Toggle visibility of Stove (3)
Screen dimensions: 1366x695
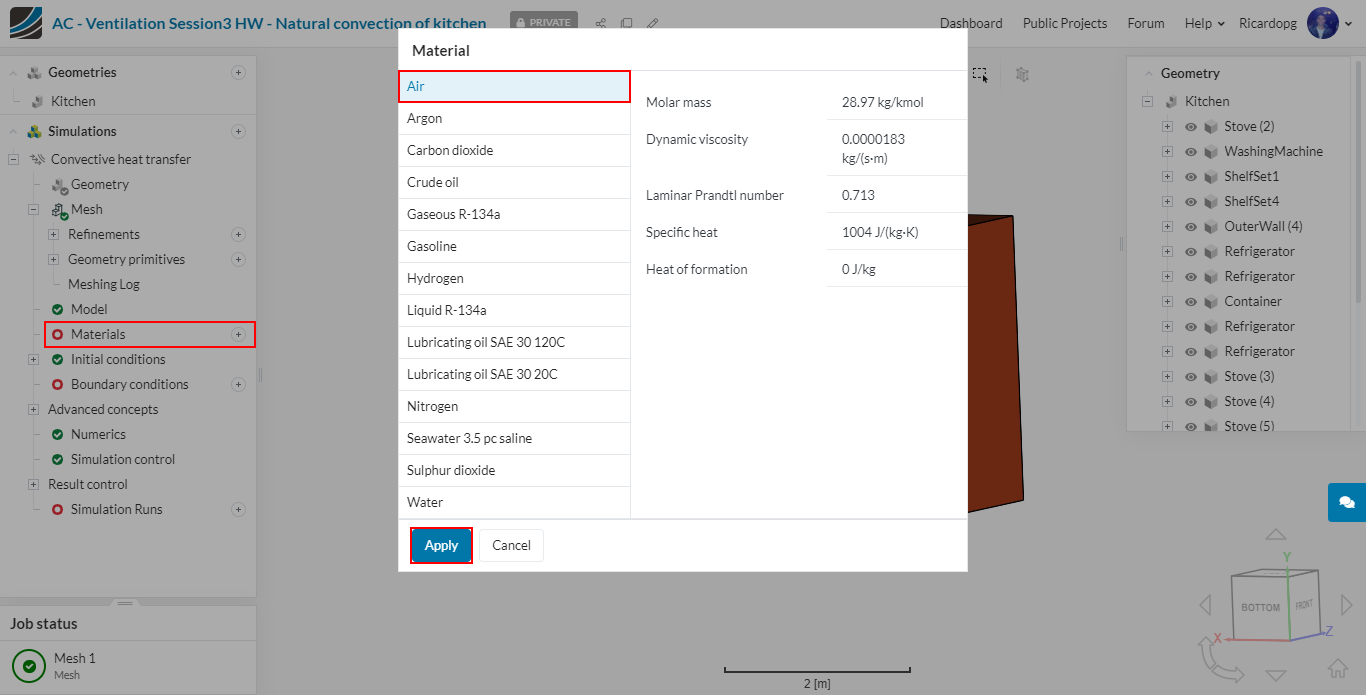(x=1191, y=376)
